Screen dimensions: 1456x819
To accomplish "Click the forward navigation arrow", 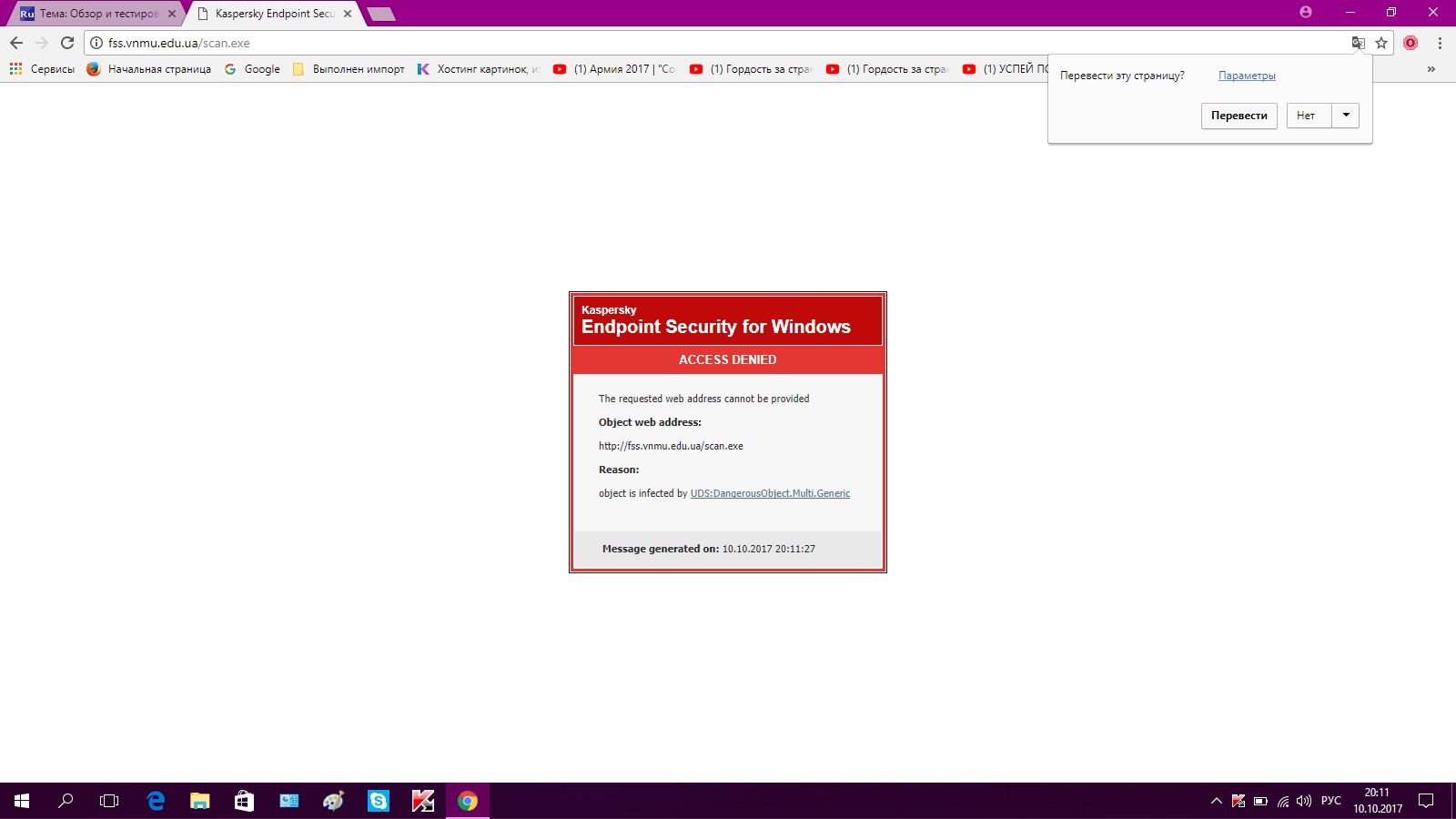I will pyautogui.click(x=42, y=43).
